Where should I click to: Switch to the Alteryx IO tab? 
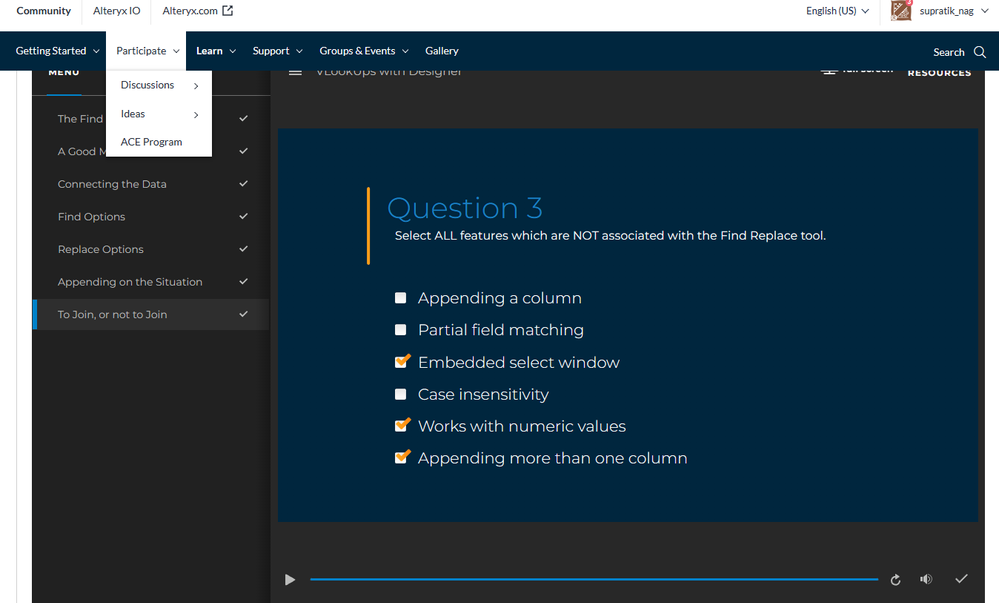(117, 10)
